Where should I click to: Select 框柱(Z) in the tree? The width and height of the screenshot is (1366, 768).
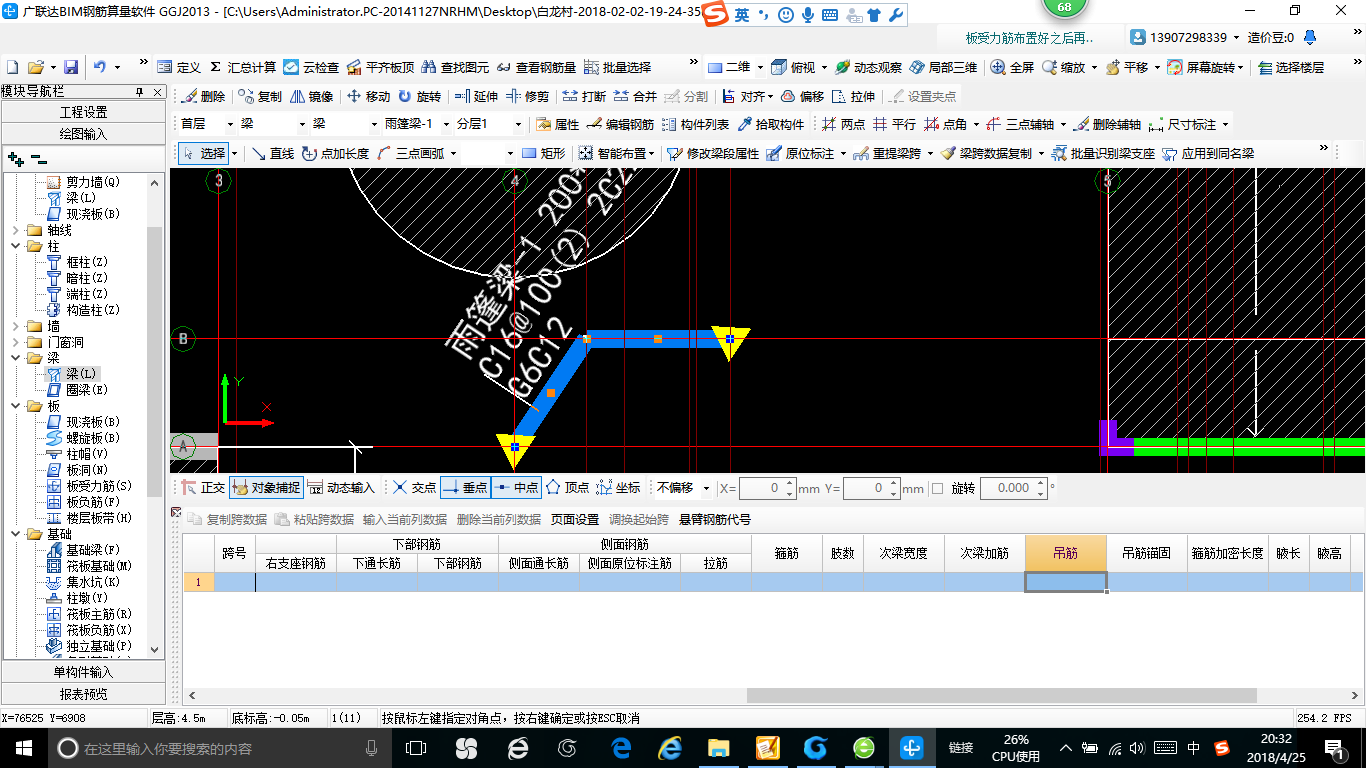(86, 262)
